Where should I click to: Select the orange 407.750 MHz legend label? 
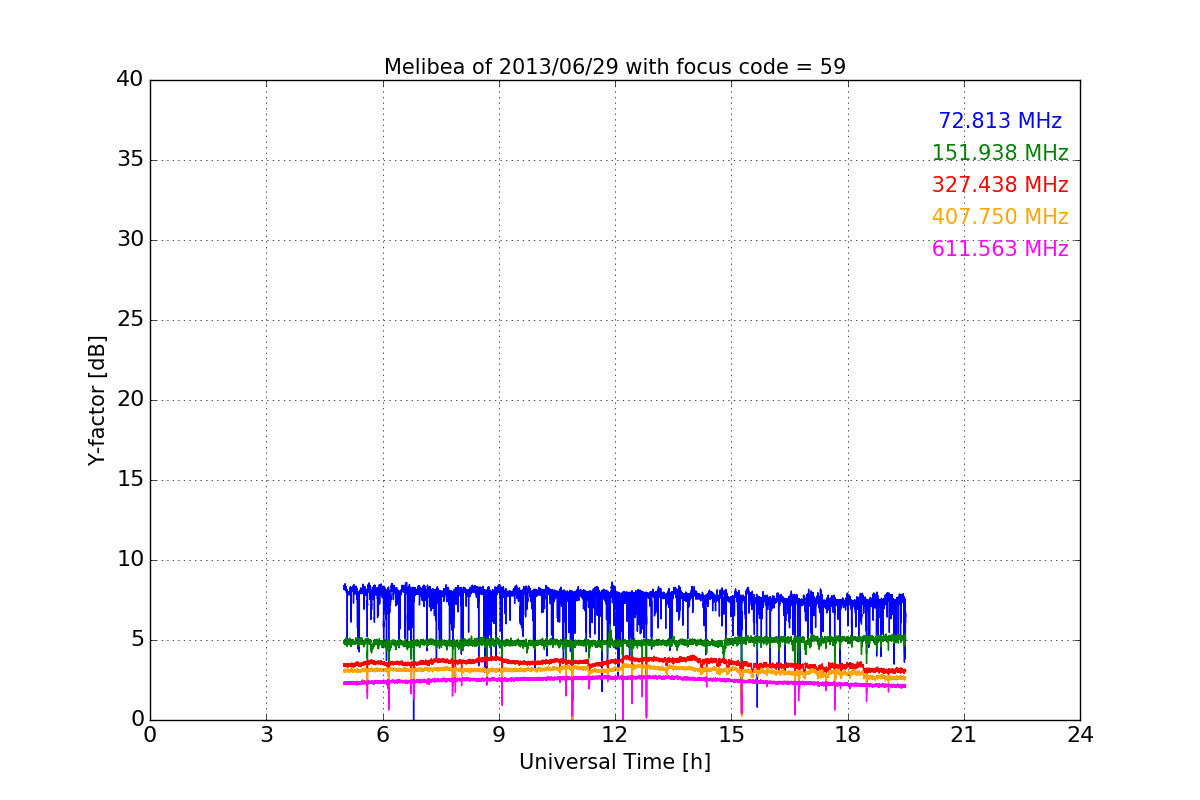[1000, 217]
